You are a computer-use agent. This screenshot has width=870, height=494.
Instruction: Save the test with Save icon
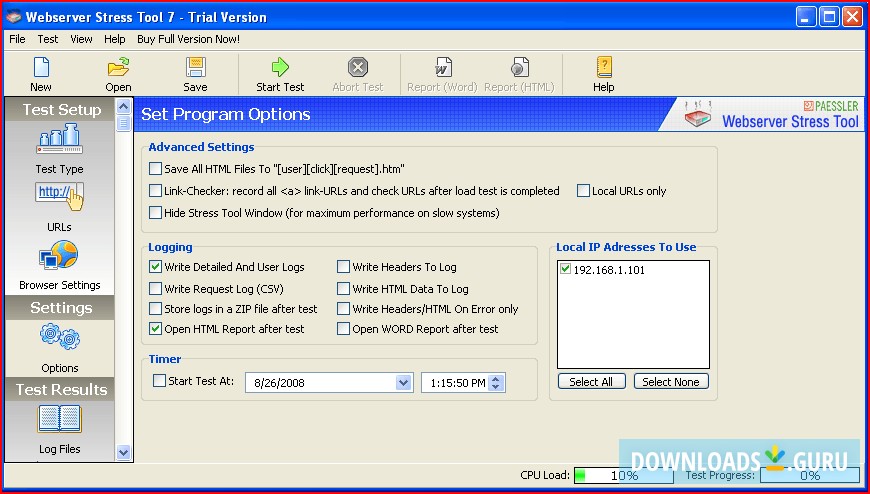point(195,68)
